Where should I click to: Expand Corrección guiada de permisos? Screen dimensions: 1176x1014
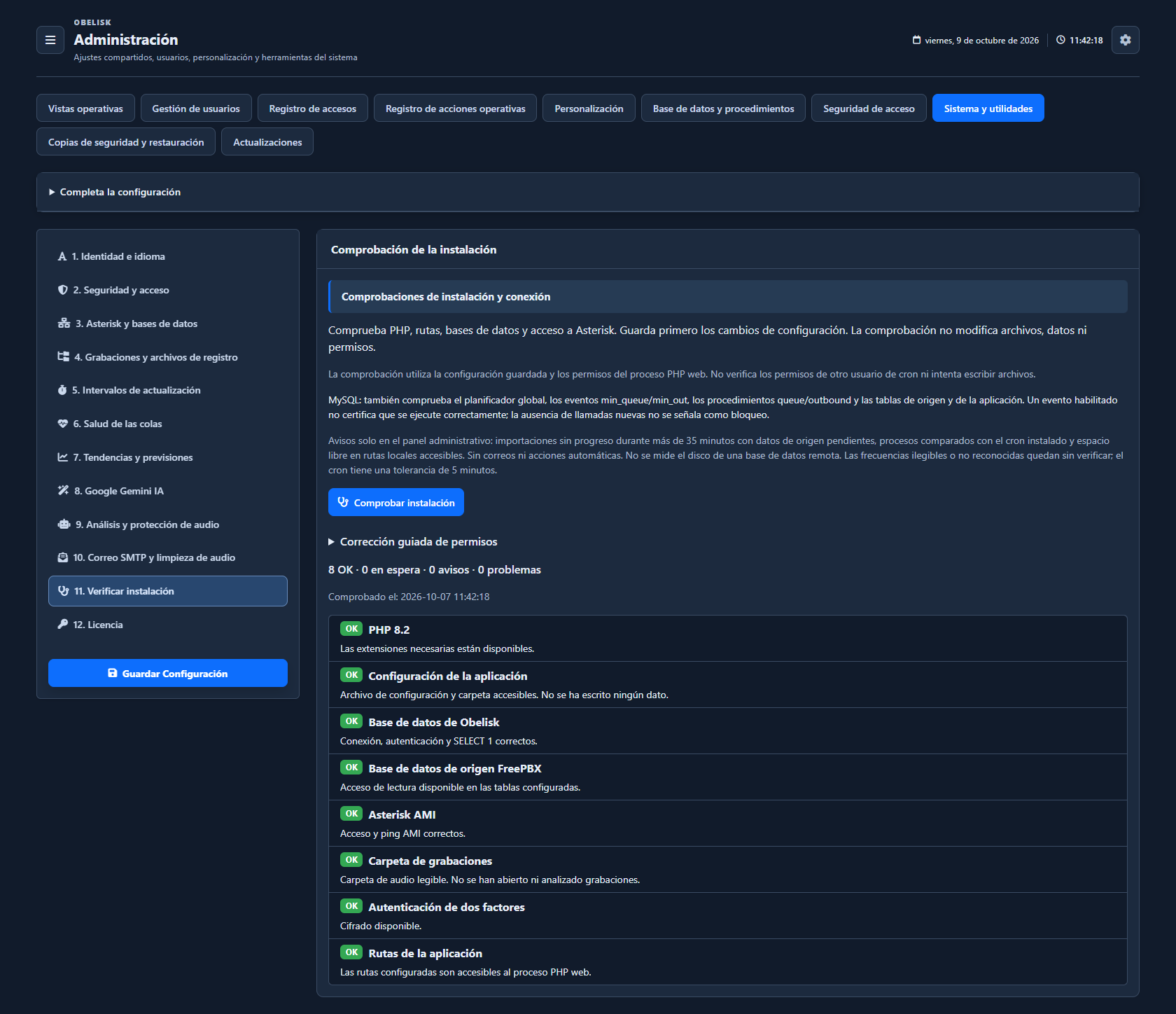[413, 542]
